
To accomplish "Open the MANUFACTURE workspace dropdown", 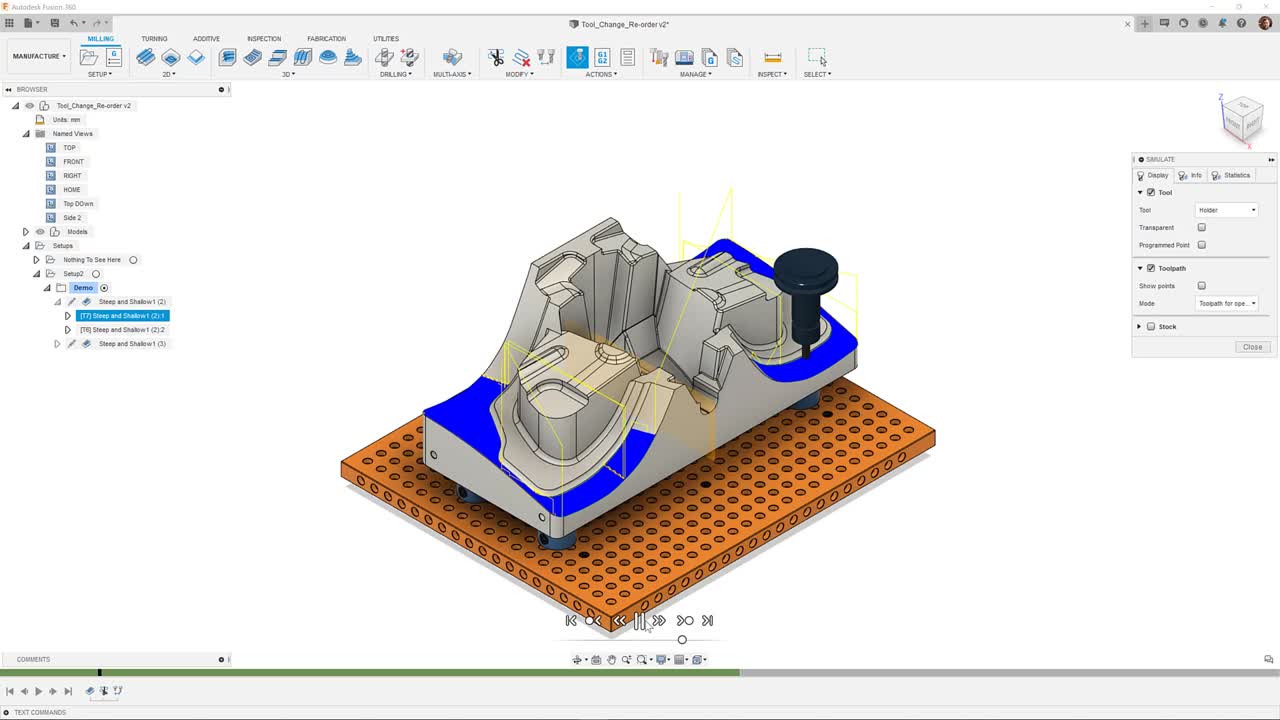I will click(39, 56).
